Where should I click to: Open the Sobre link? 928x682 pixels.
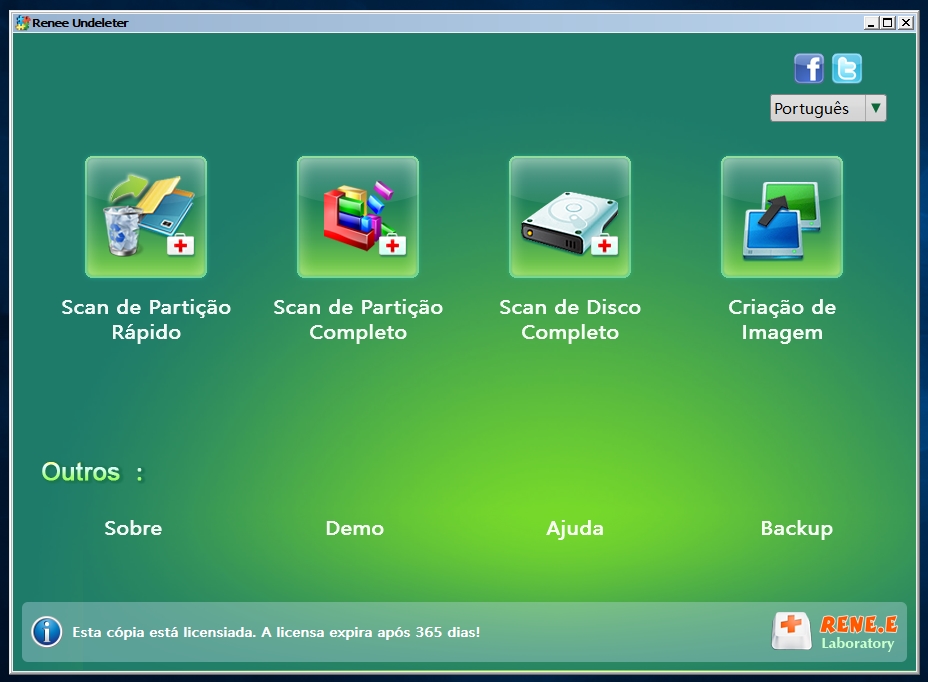point(133,528)
